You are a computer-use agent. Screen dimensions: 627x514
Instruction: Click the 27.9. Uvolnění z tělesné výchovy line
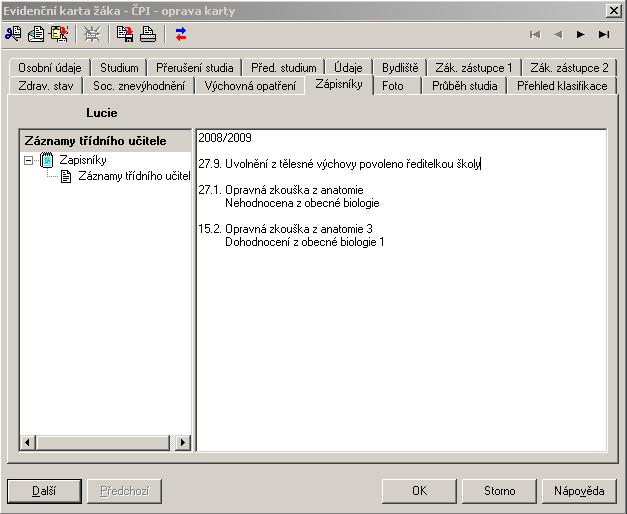click(339, 164)
